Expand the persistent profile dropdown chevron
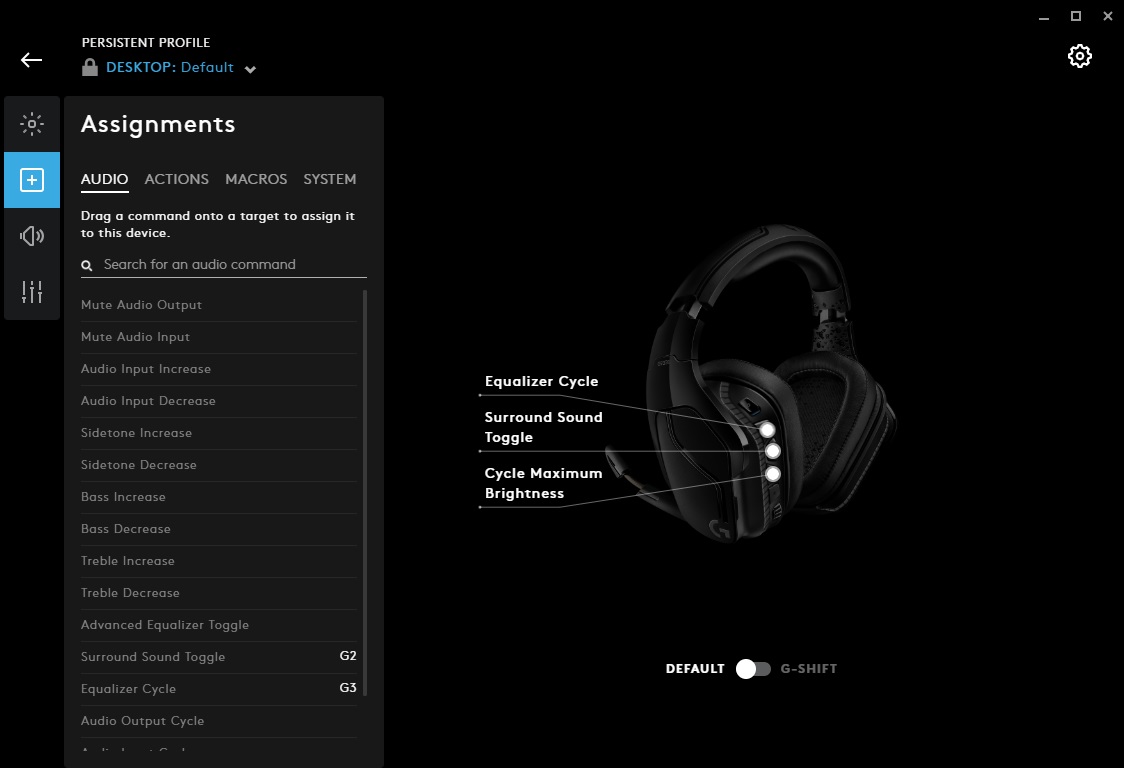 pos(250,69)
